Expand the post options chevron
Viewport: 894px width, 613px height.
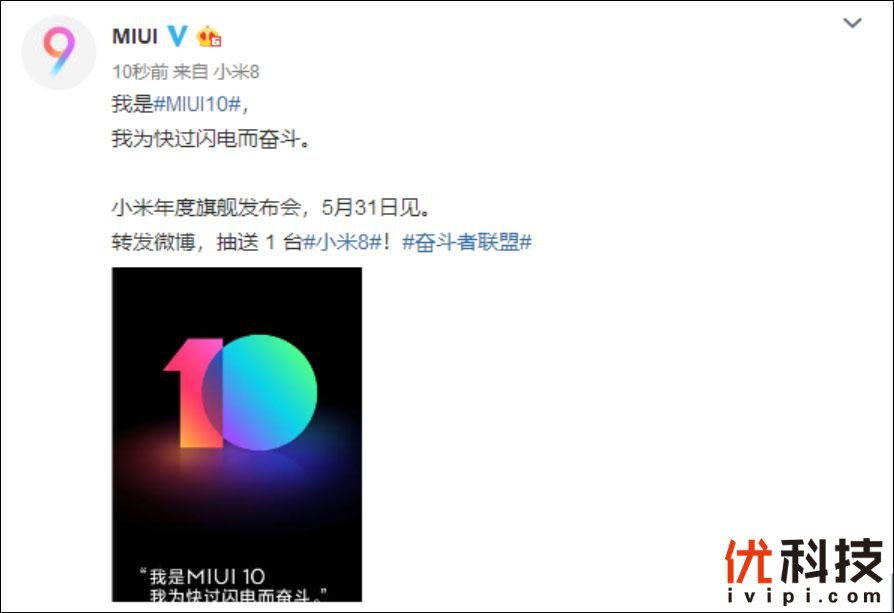(852, 23)
